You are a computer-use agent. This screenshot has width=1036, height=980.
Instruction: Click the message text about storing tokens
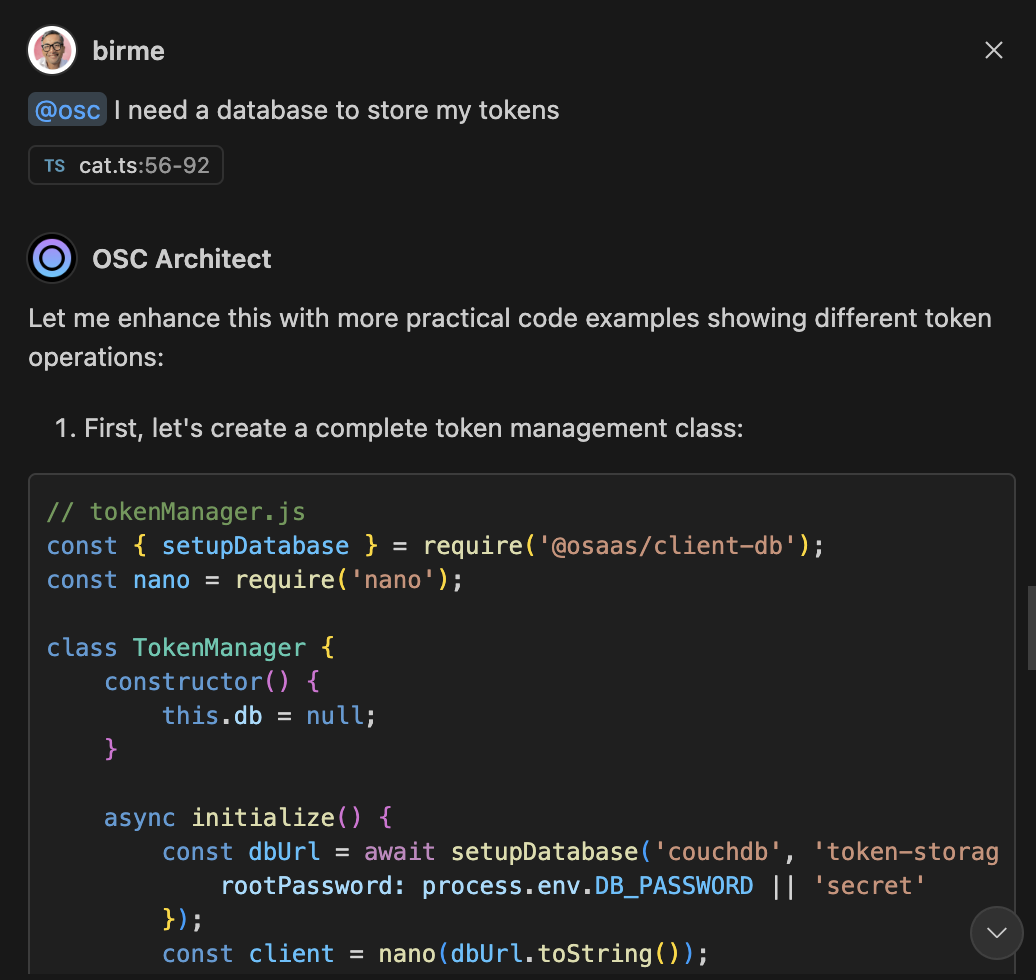tap(336, 110)
